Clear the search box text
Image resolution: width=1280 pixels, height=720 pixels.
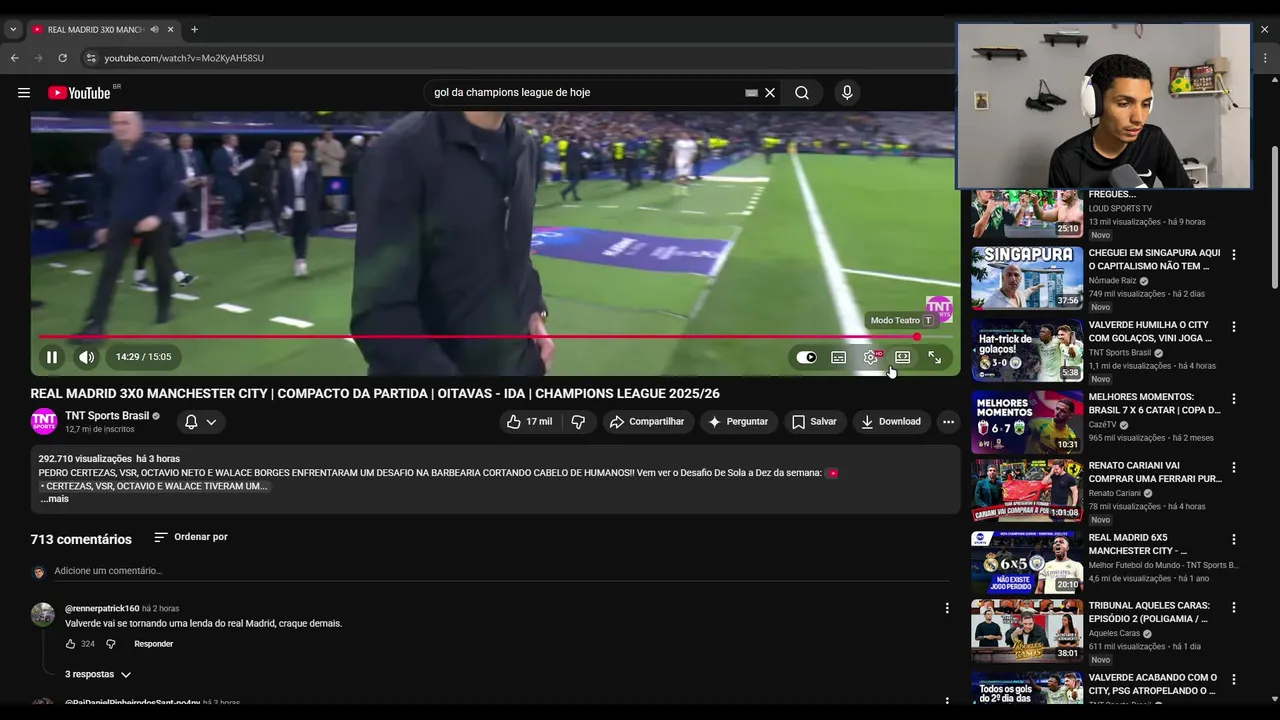tap(770, 93)
